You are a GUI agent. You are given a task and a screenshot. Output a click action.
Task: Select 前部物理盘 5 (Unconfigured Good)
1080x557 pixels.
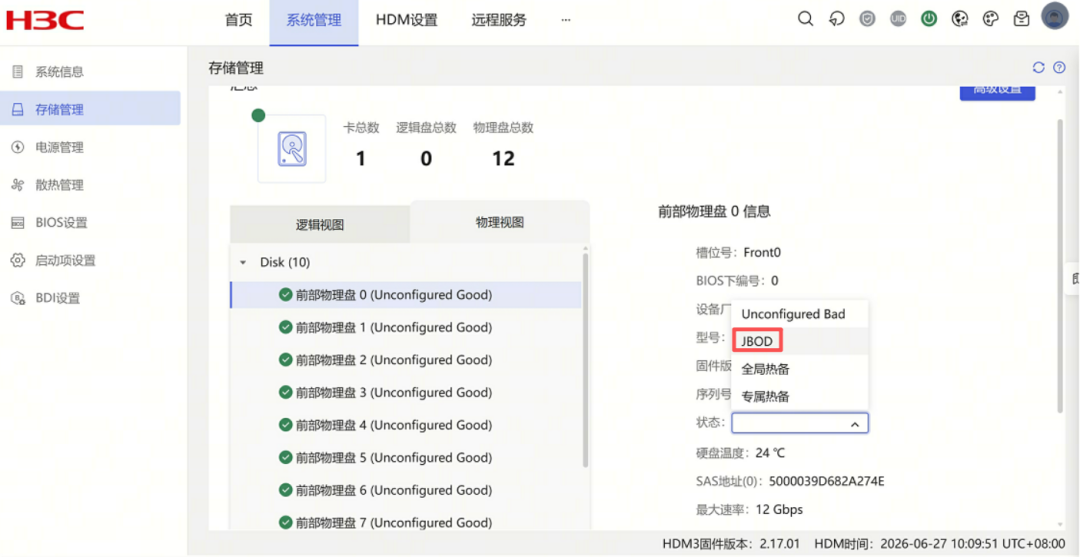(406, 458)
